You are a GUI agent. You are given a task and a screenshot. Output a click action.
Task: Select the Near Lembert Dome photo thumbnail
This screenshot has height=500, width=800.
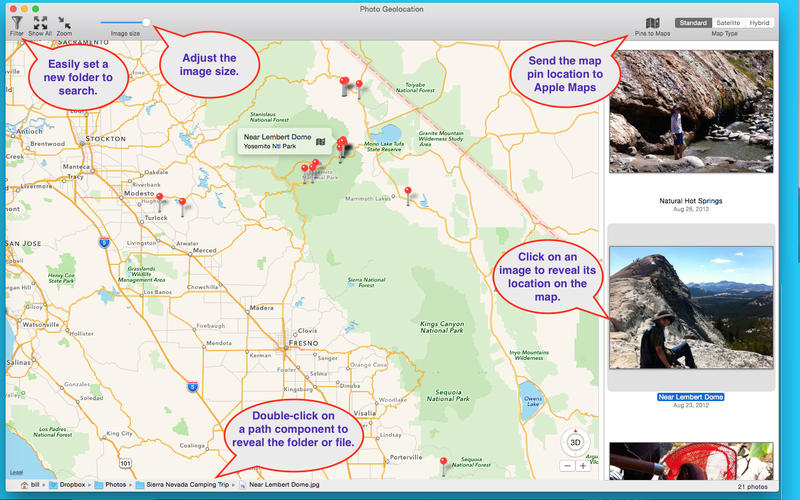click(691, 307)
